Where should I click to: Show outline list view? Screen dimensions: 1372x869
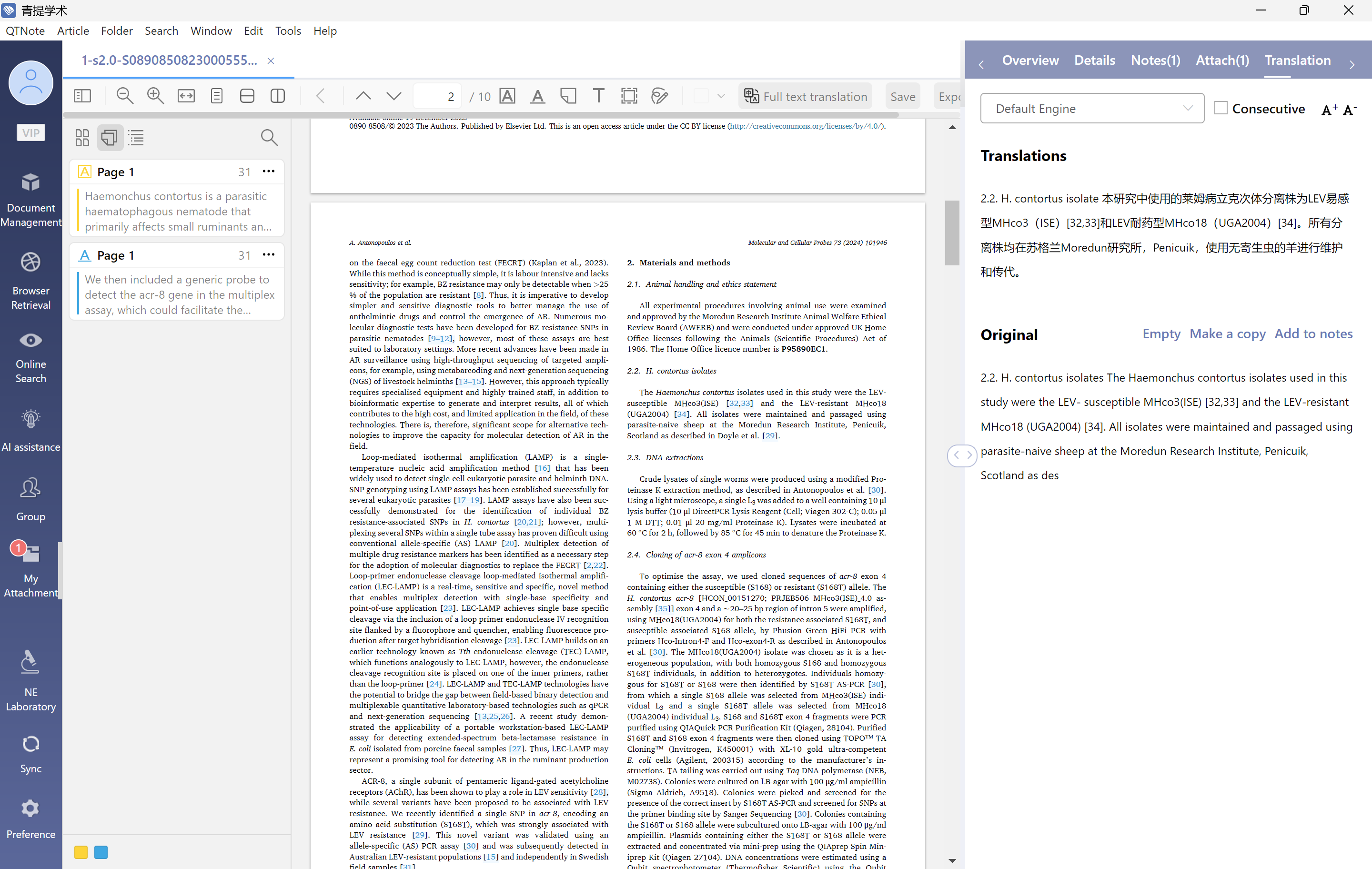(x=136, y=137)
